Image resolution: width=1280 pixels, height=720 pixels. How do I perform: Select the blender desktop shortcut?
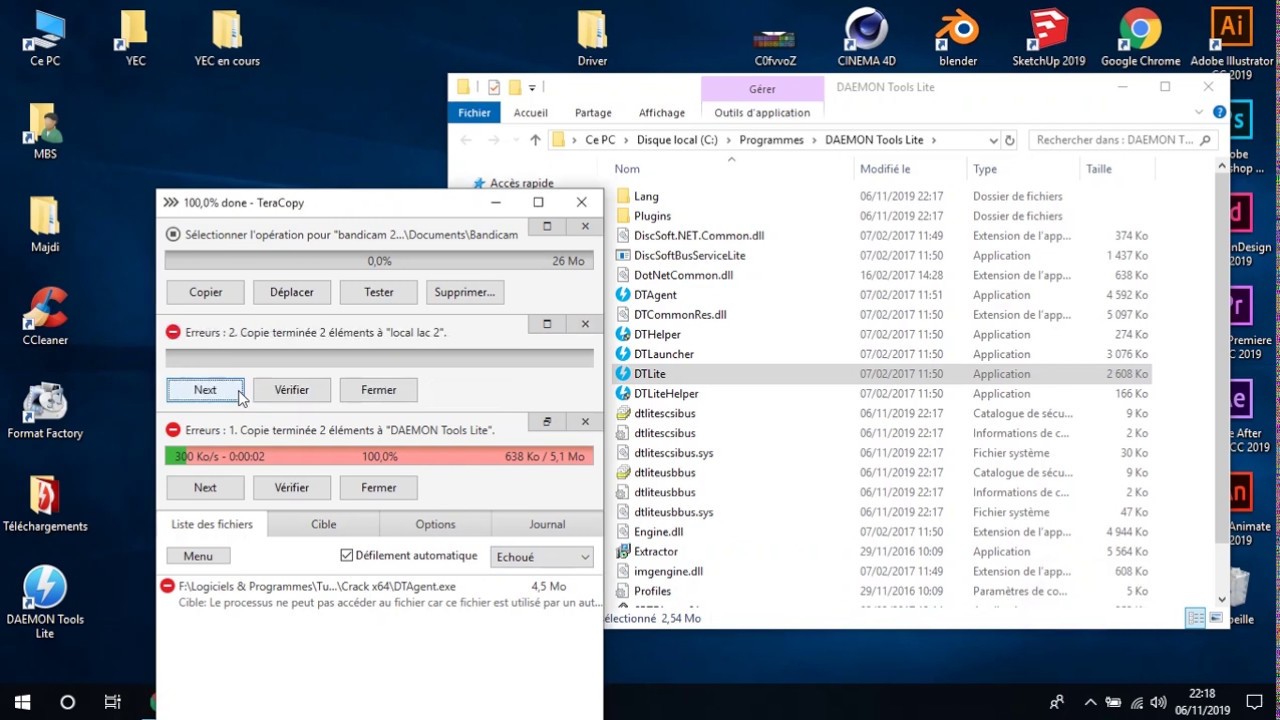pos(957,38)
